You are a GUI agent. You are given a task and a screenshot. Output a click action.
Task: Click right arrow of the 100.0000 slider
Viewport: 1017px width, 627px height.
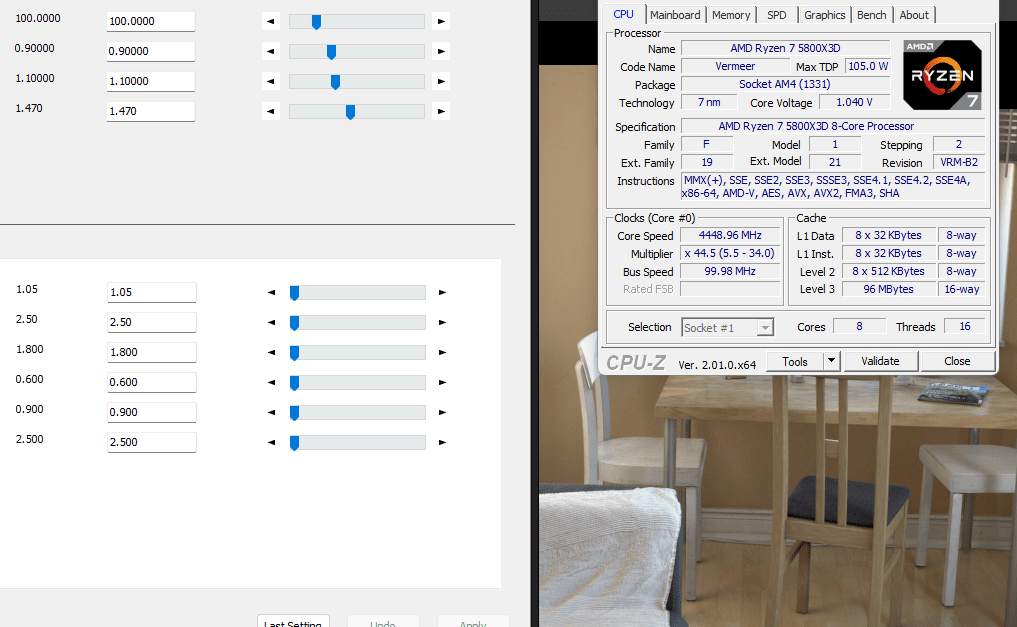coord(441,21)
